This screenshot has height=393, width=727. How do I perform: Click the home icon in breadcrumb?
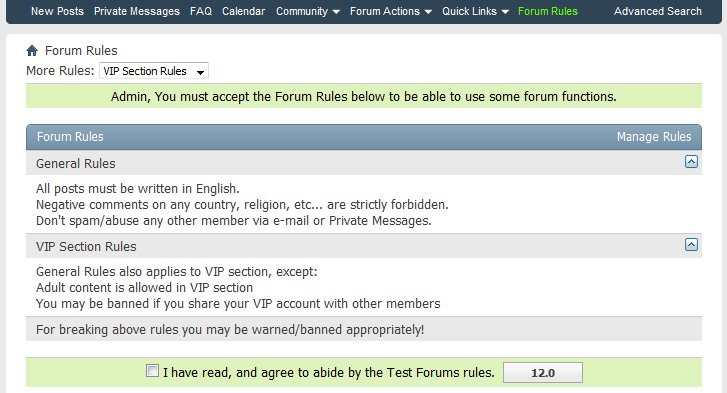pyautogui.click(x=32, y=51)
